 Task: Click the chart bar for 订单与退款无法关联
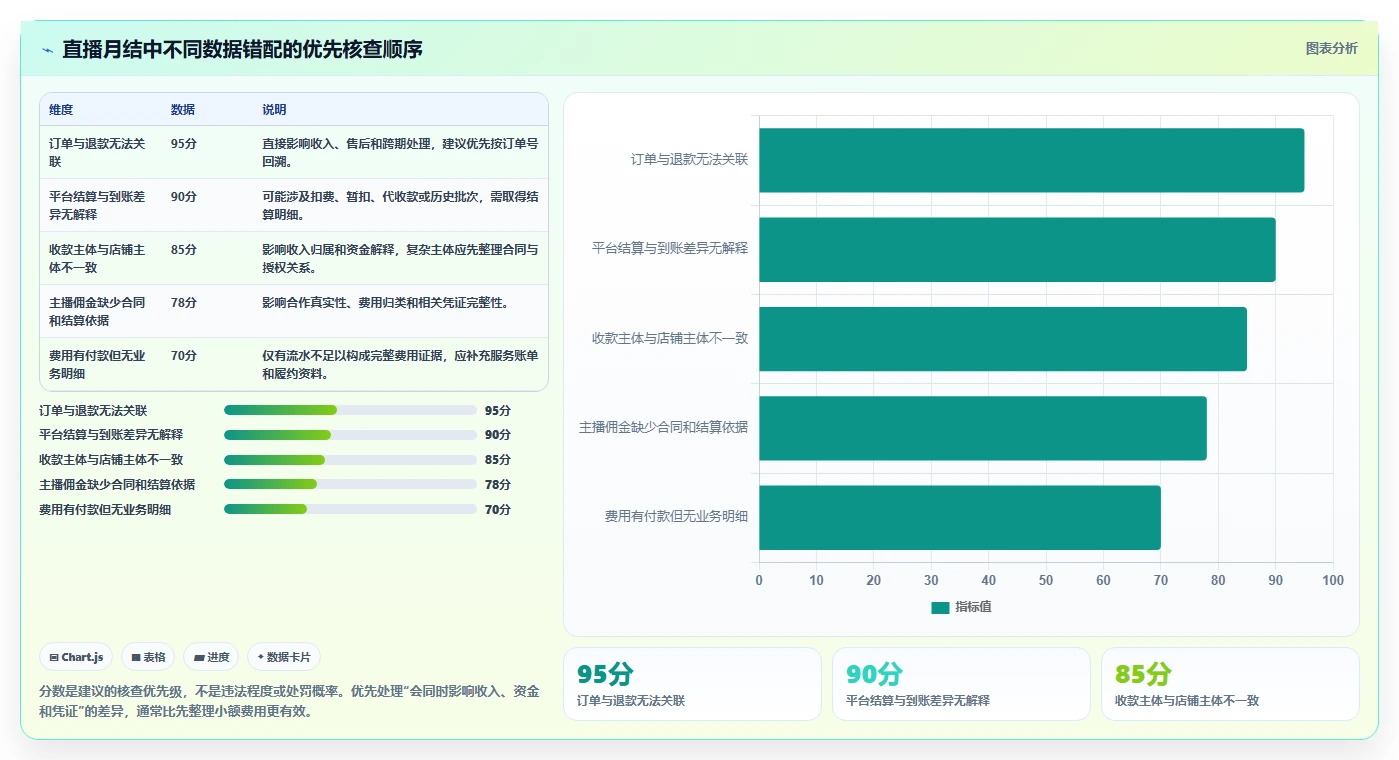1031,160
